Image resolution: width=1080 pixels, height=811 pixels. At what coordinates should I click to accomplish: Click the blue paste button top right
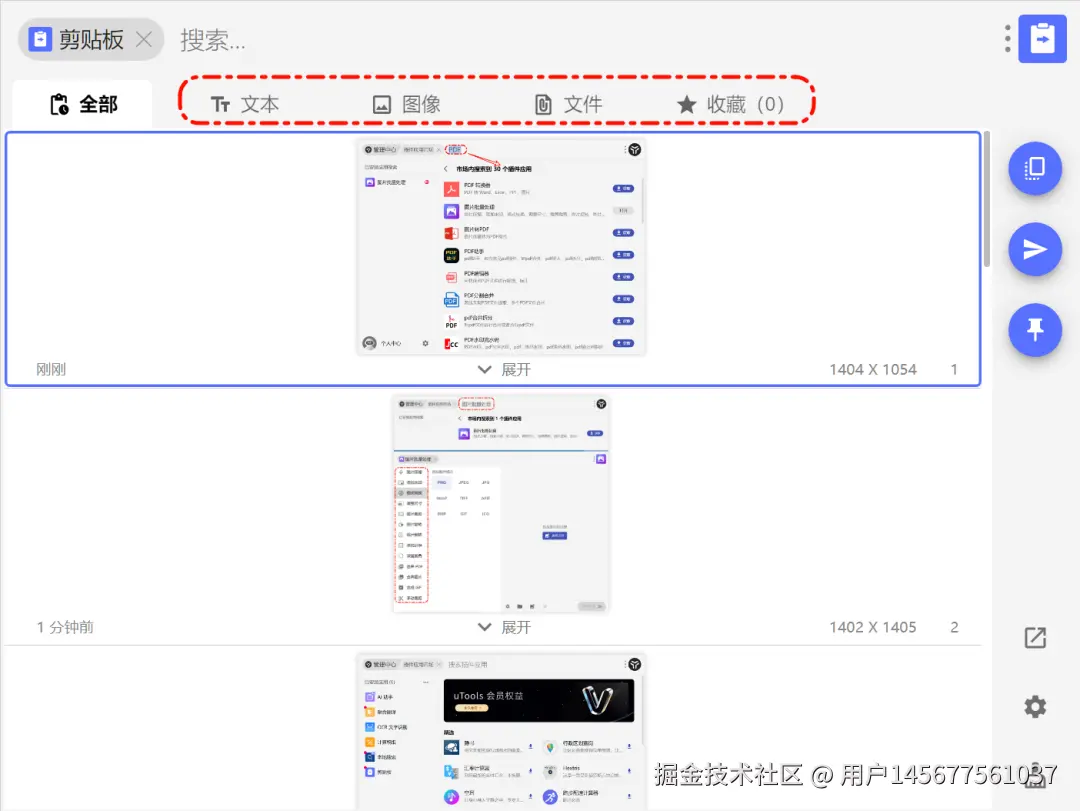[1043, 38]
